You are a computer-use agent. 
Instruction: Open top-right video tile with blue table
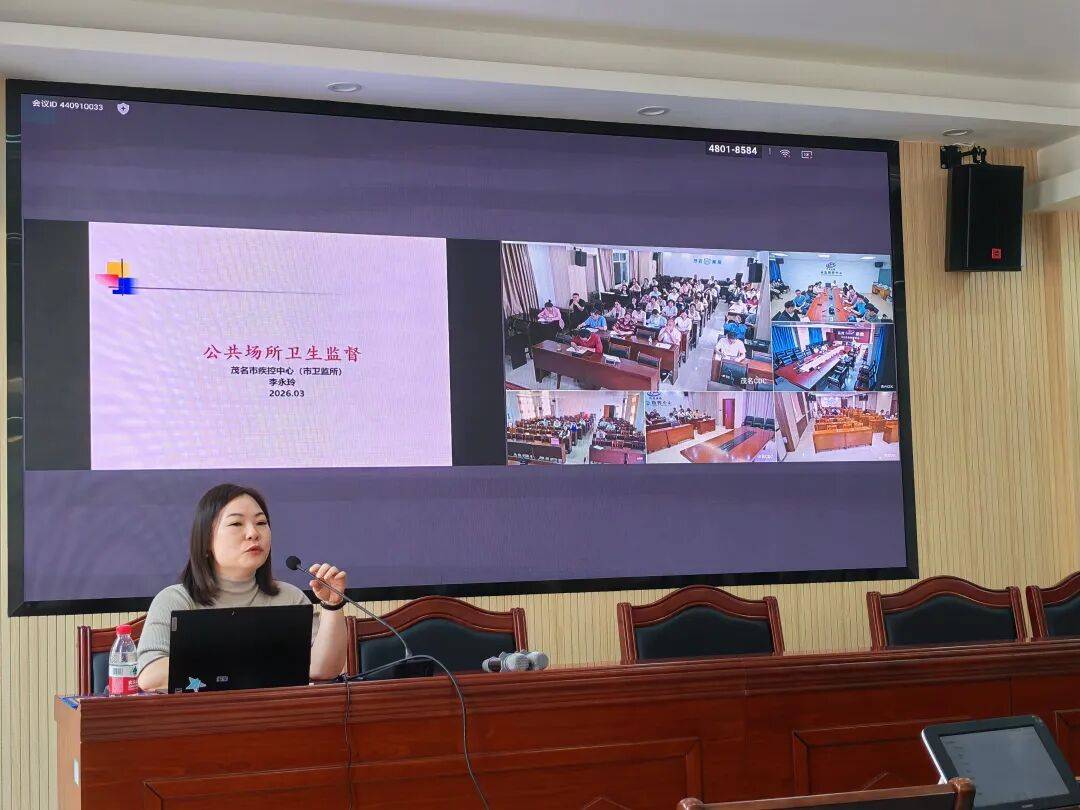point(833,287)
